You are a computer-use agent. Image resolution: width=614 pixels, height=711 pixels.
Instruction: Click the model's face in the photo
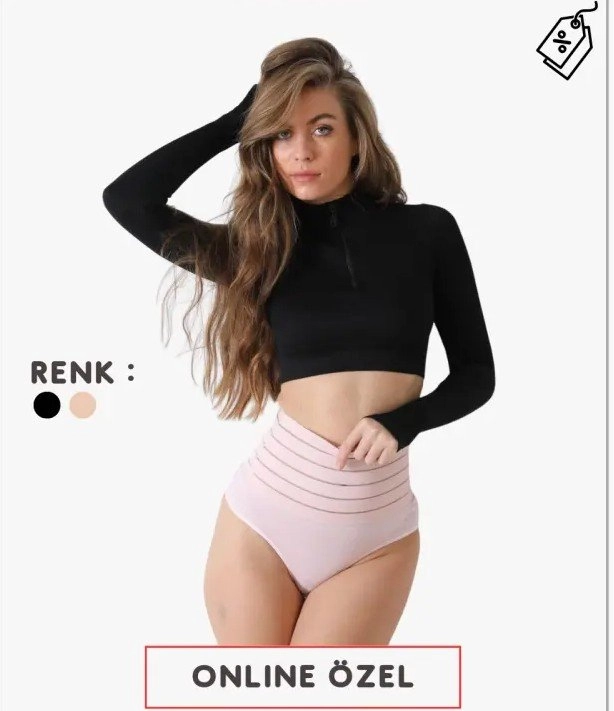coord(308,147)
